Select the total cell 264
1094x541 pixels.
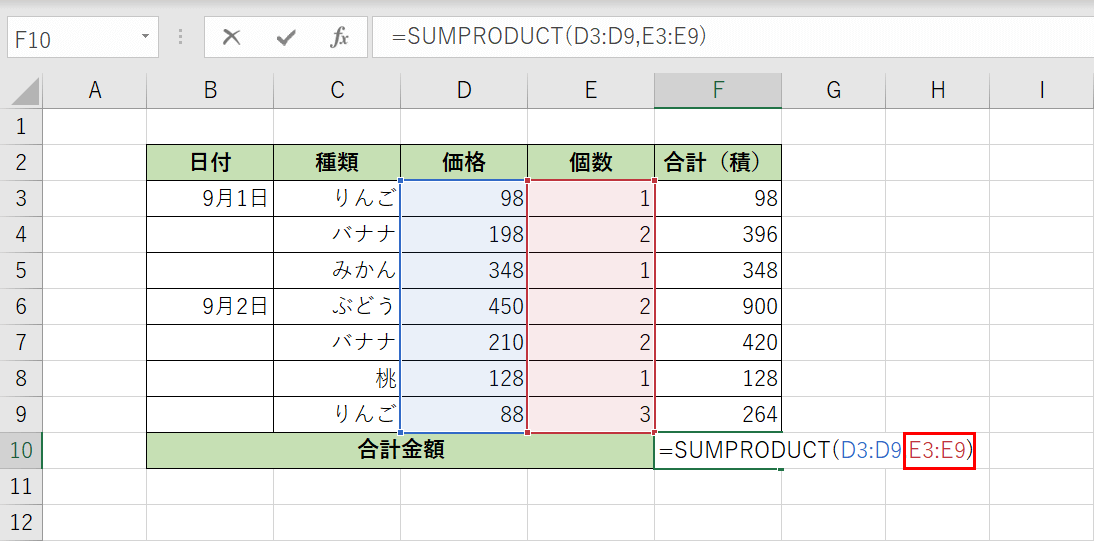click(x=718, y=415)
